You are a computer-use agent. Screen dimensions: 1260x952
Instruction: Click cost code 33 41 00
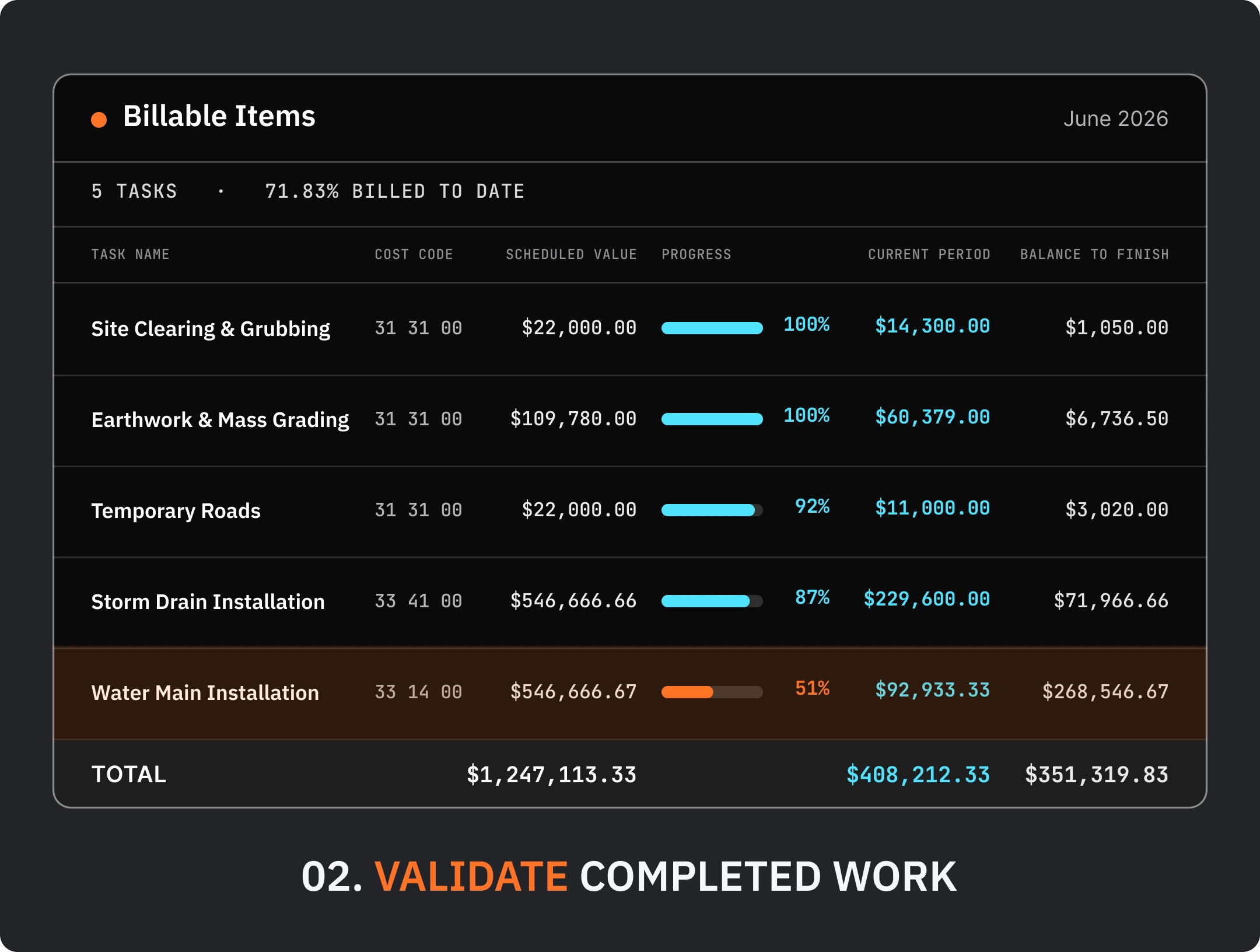point(418,601)
